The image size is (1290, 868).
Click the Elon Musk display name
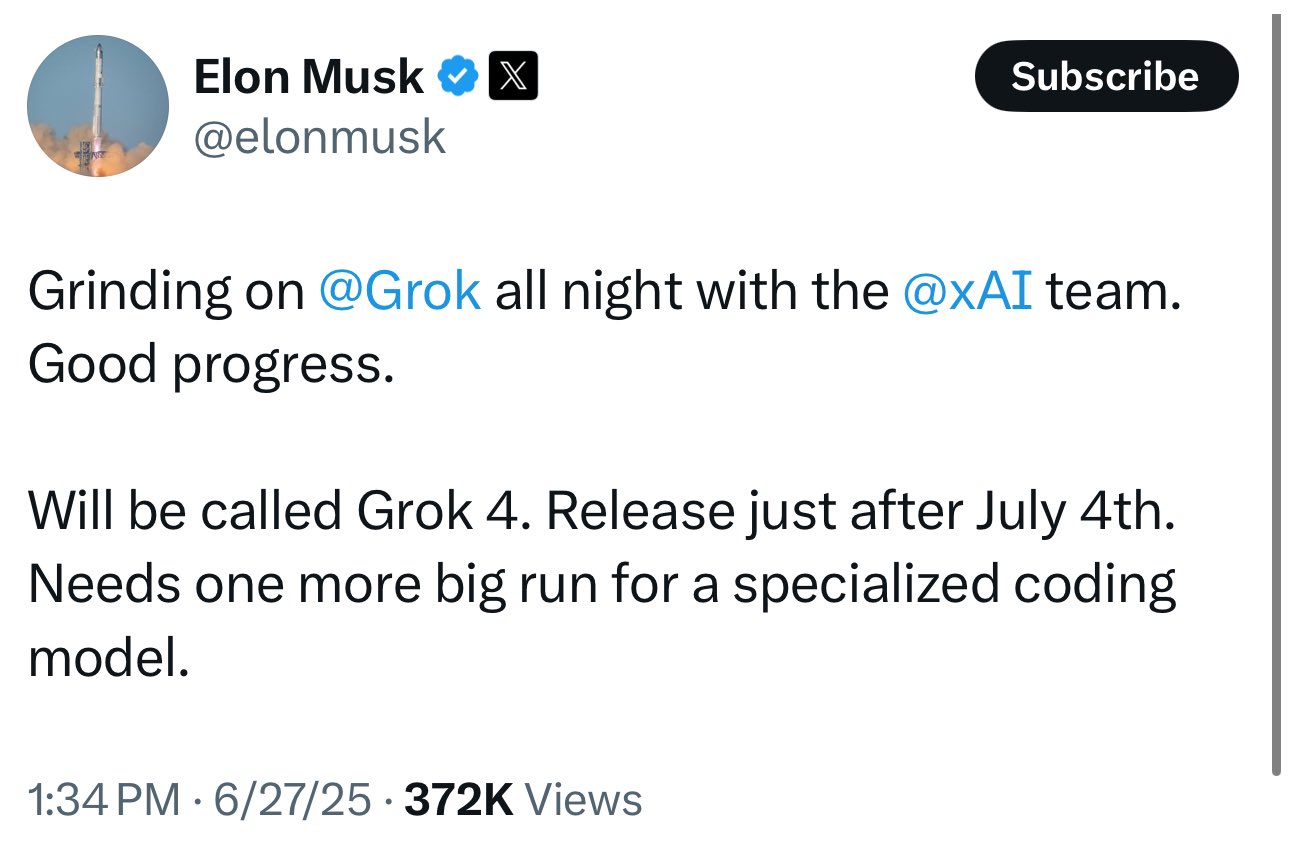pos(308,77)
